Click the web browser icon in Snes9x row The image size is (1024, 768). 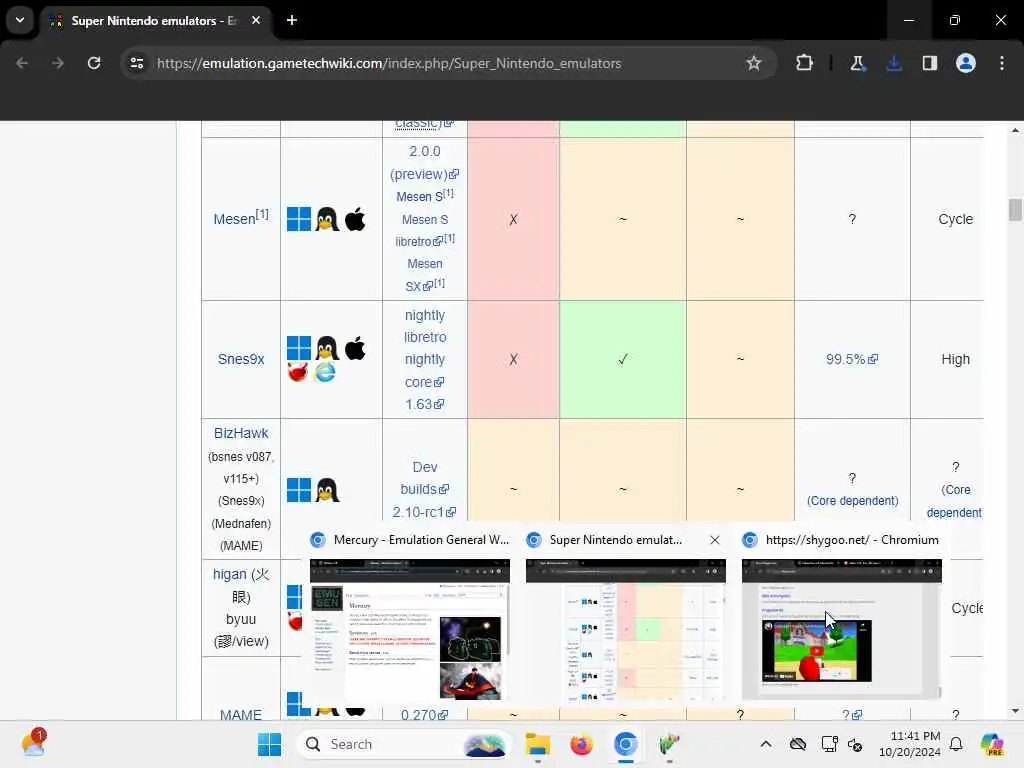(325, 373)
